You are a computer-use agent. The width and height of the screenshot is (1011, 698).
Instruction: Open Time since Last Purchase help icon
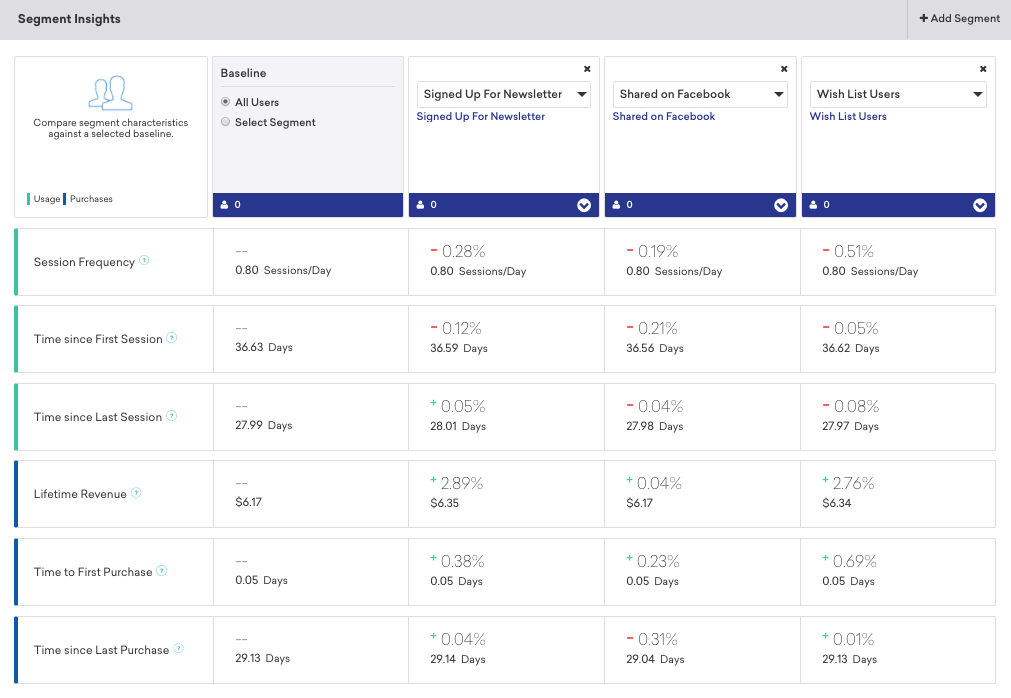pos(179,648)
